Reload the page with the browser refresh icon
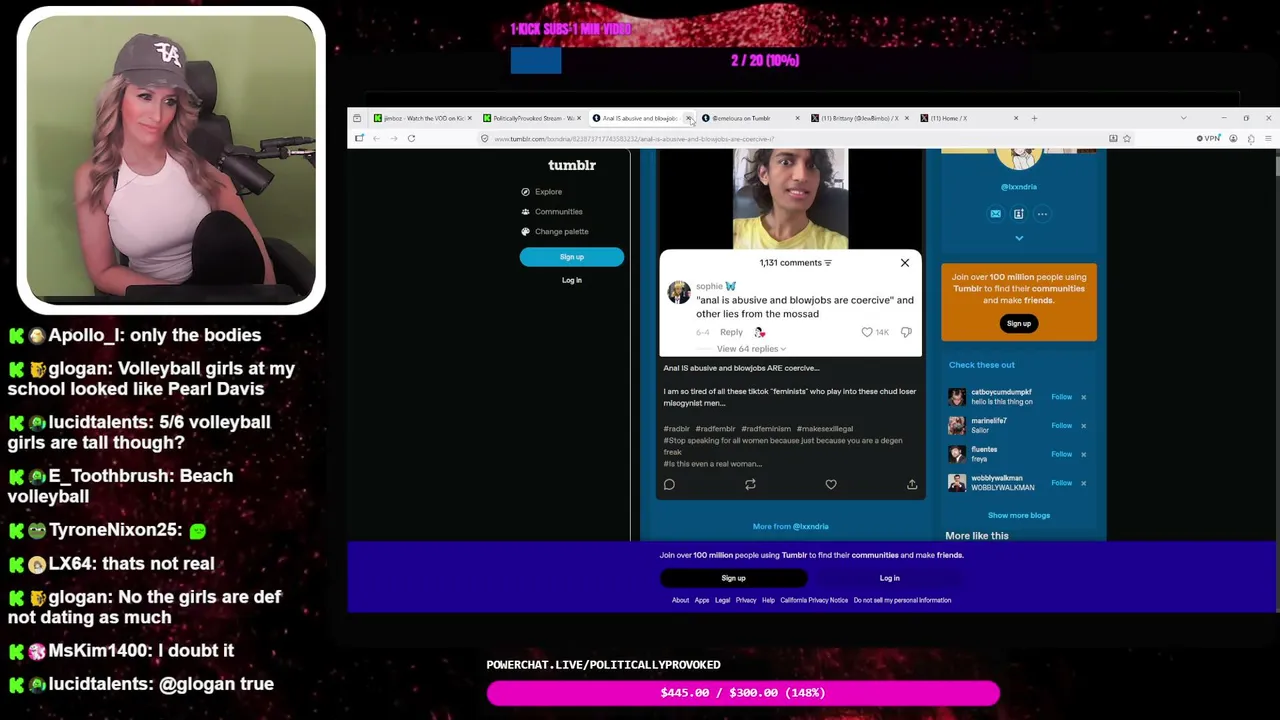1280x720 pixels. pos(411,139)
